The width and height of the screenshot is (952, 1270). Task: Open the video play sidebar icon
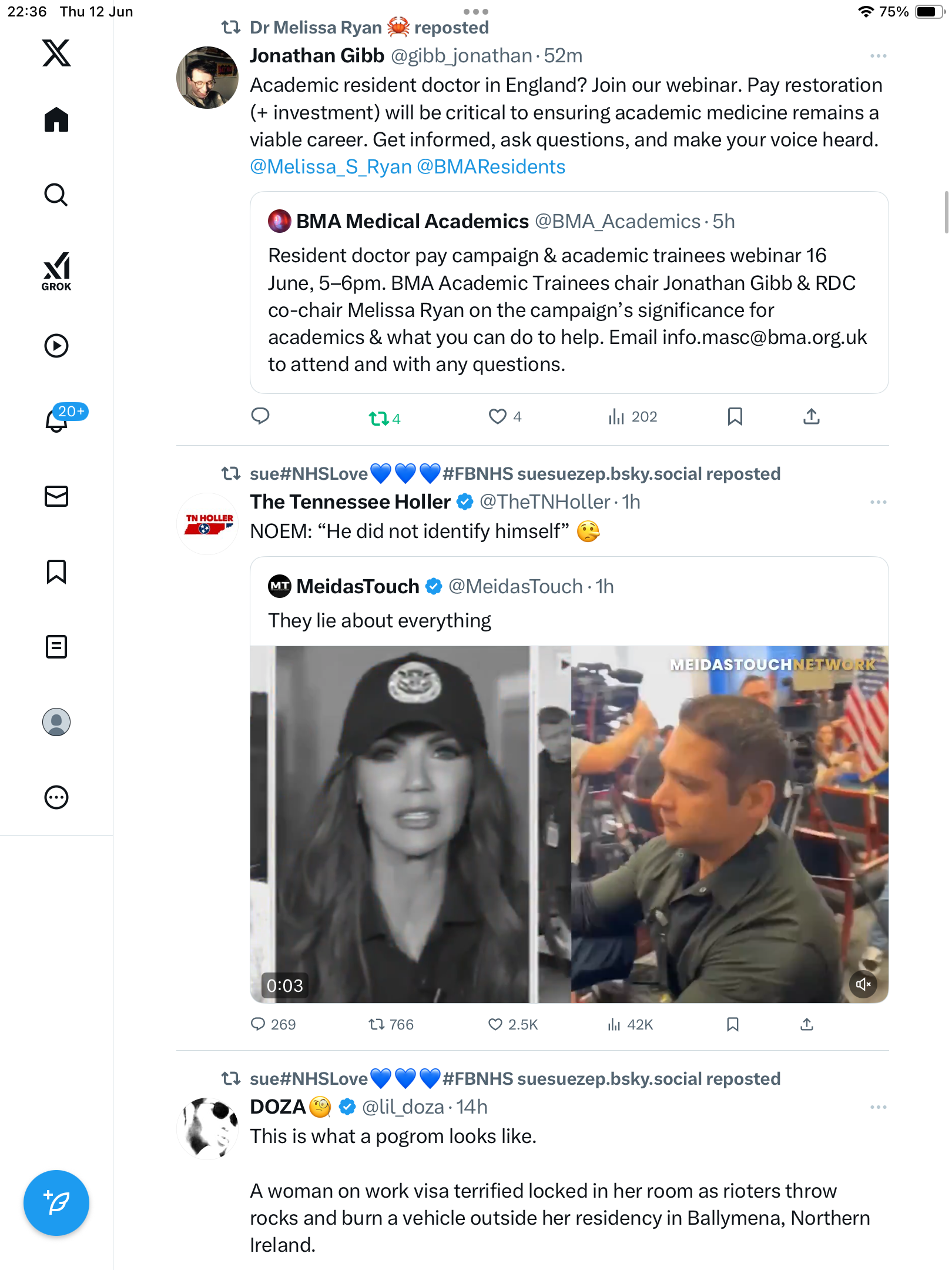[56, 346]
